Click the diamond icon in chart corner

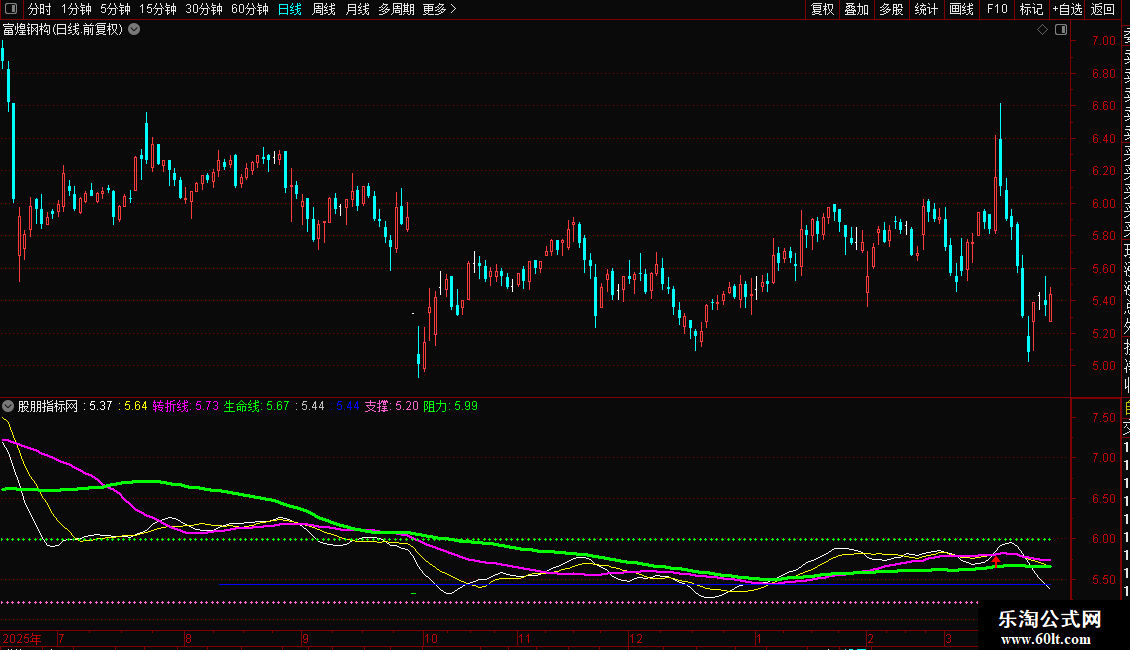1042,30
